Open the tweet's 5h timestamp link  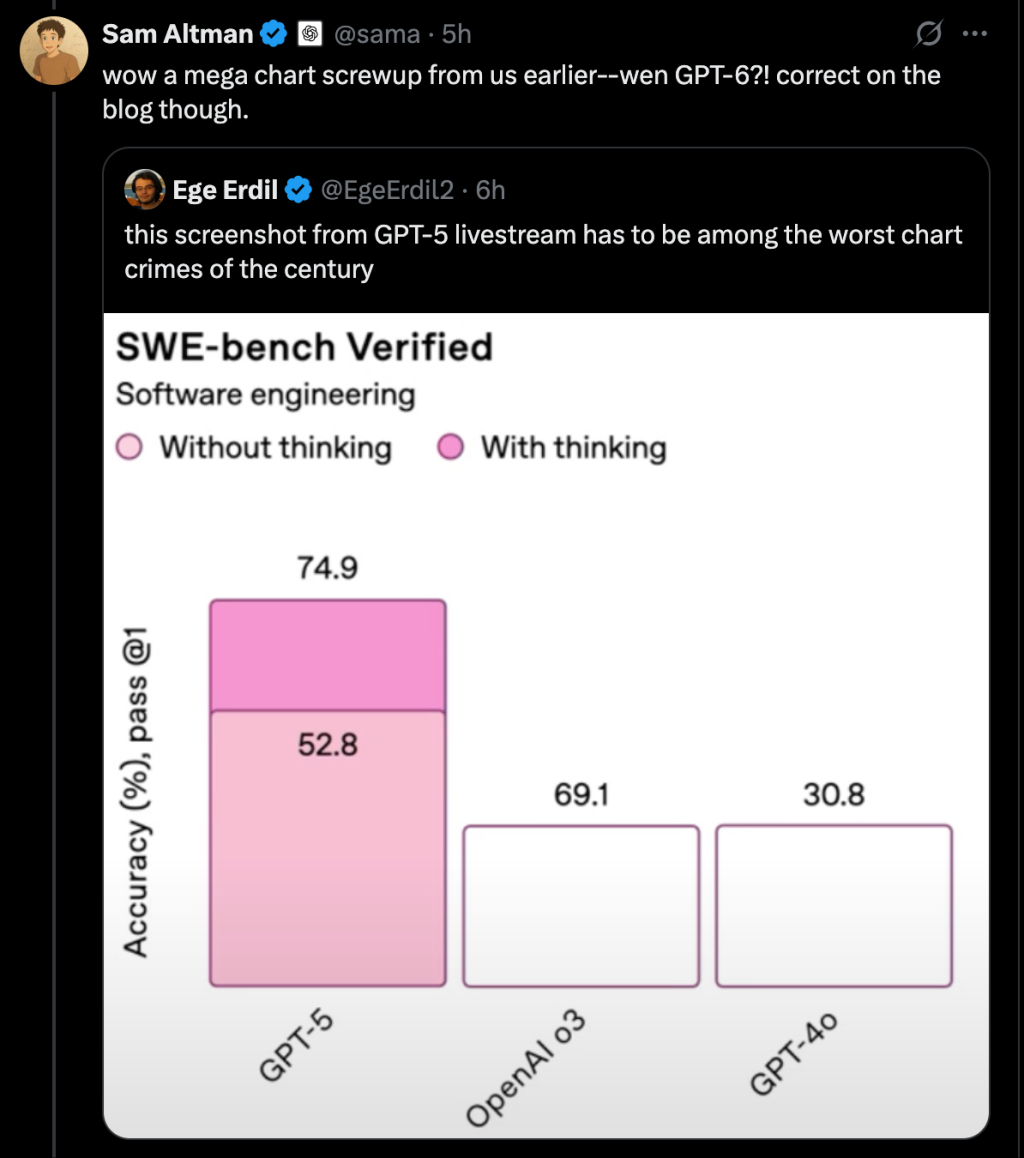click(456, 34)
